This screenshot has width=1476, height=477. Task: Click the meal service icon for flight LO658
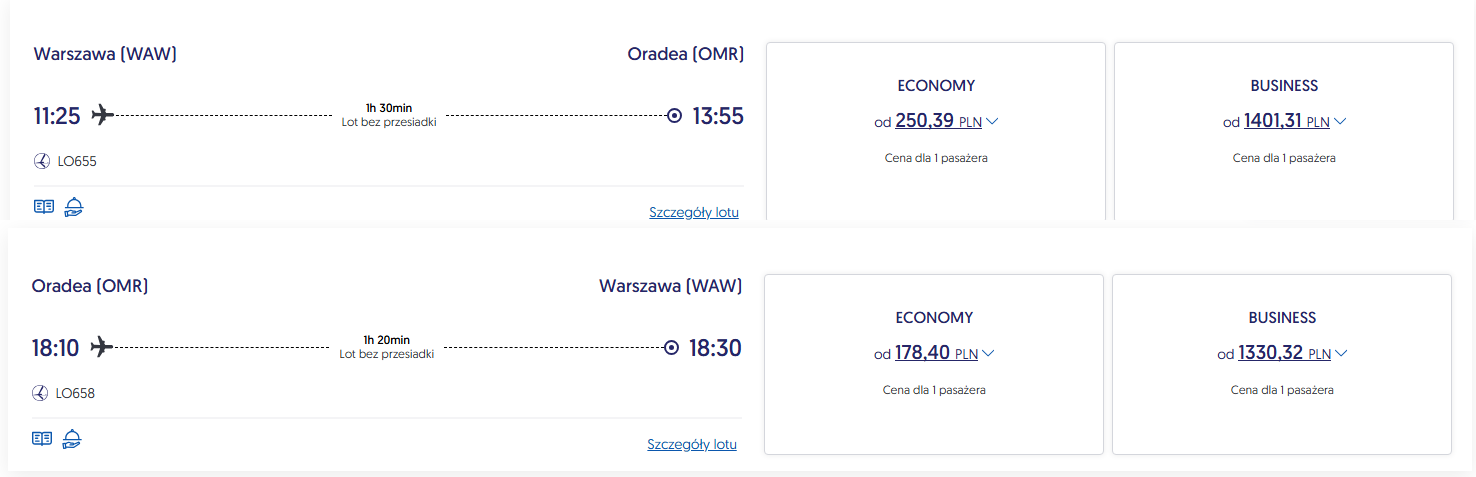[72, 438]
